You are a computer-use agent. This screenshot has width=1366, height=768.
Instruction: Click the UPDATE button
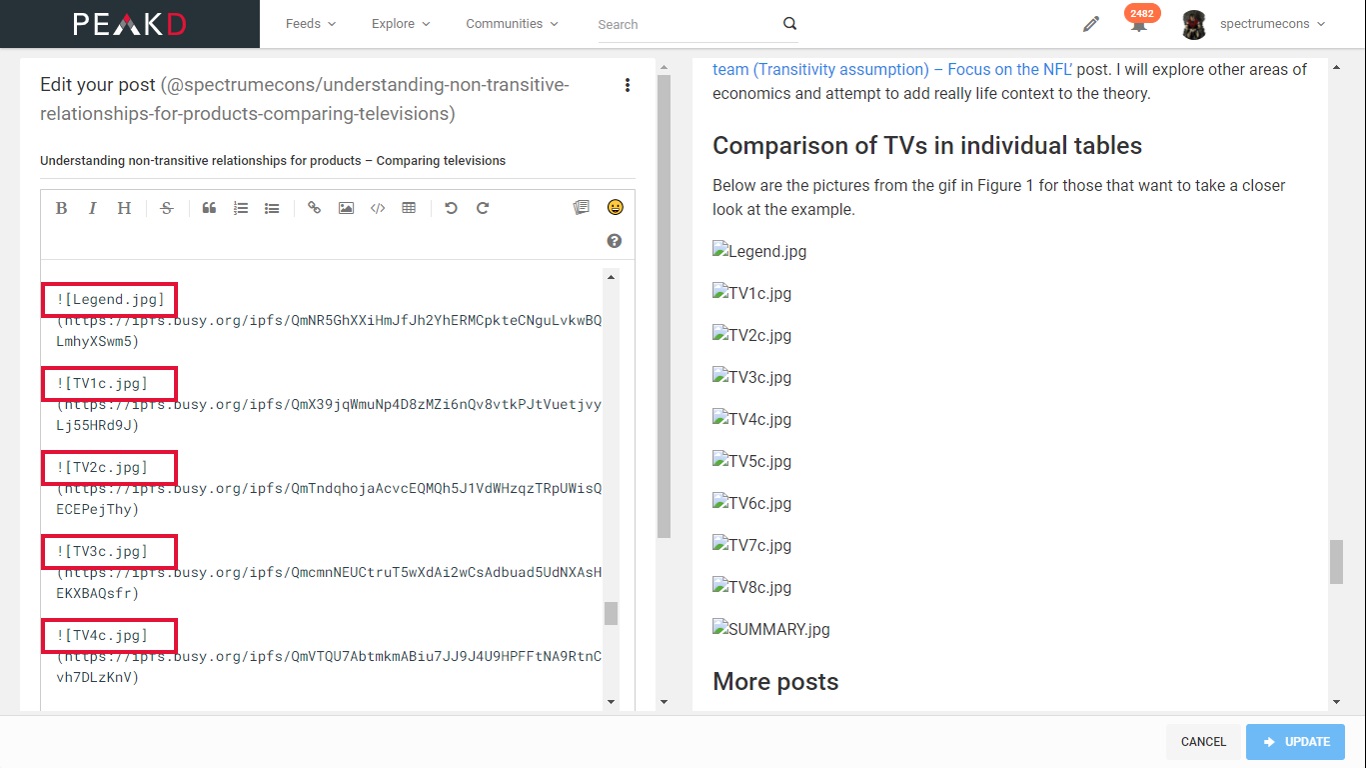point(1296,742)
